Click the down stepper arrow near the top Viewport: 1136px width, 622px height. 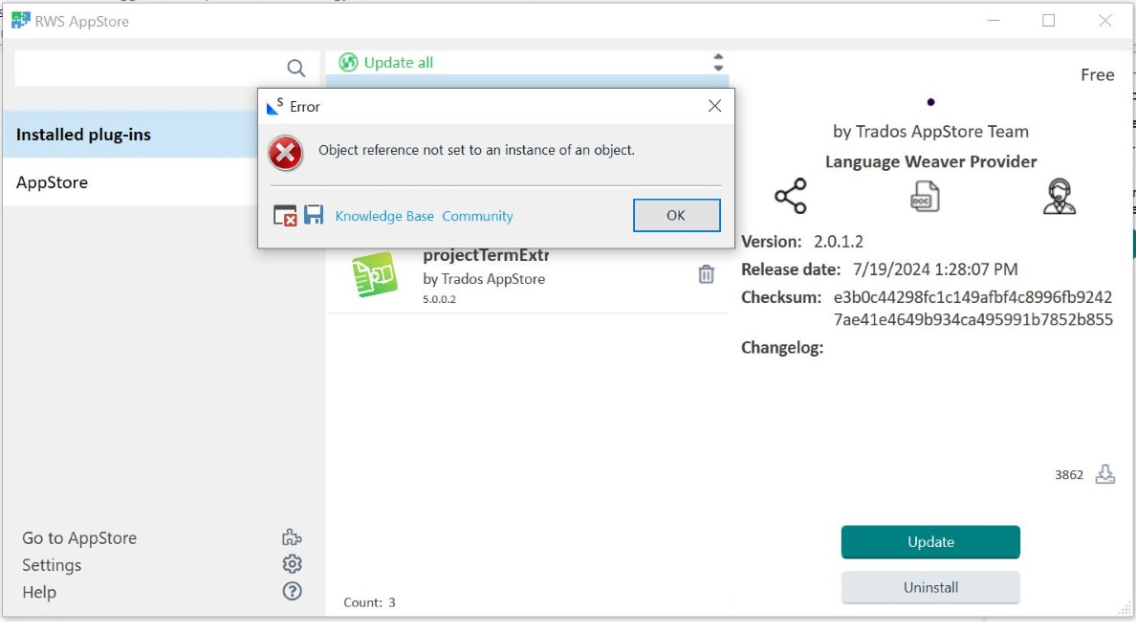(x=717, y=66)
